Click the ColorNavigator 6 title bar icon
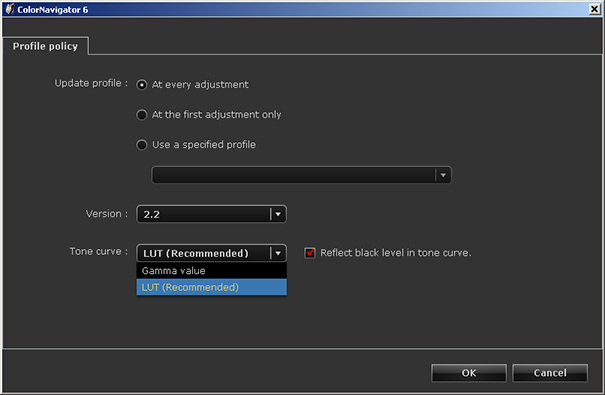Viewport: 605px width, 395px height. [9, 9]
